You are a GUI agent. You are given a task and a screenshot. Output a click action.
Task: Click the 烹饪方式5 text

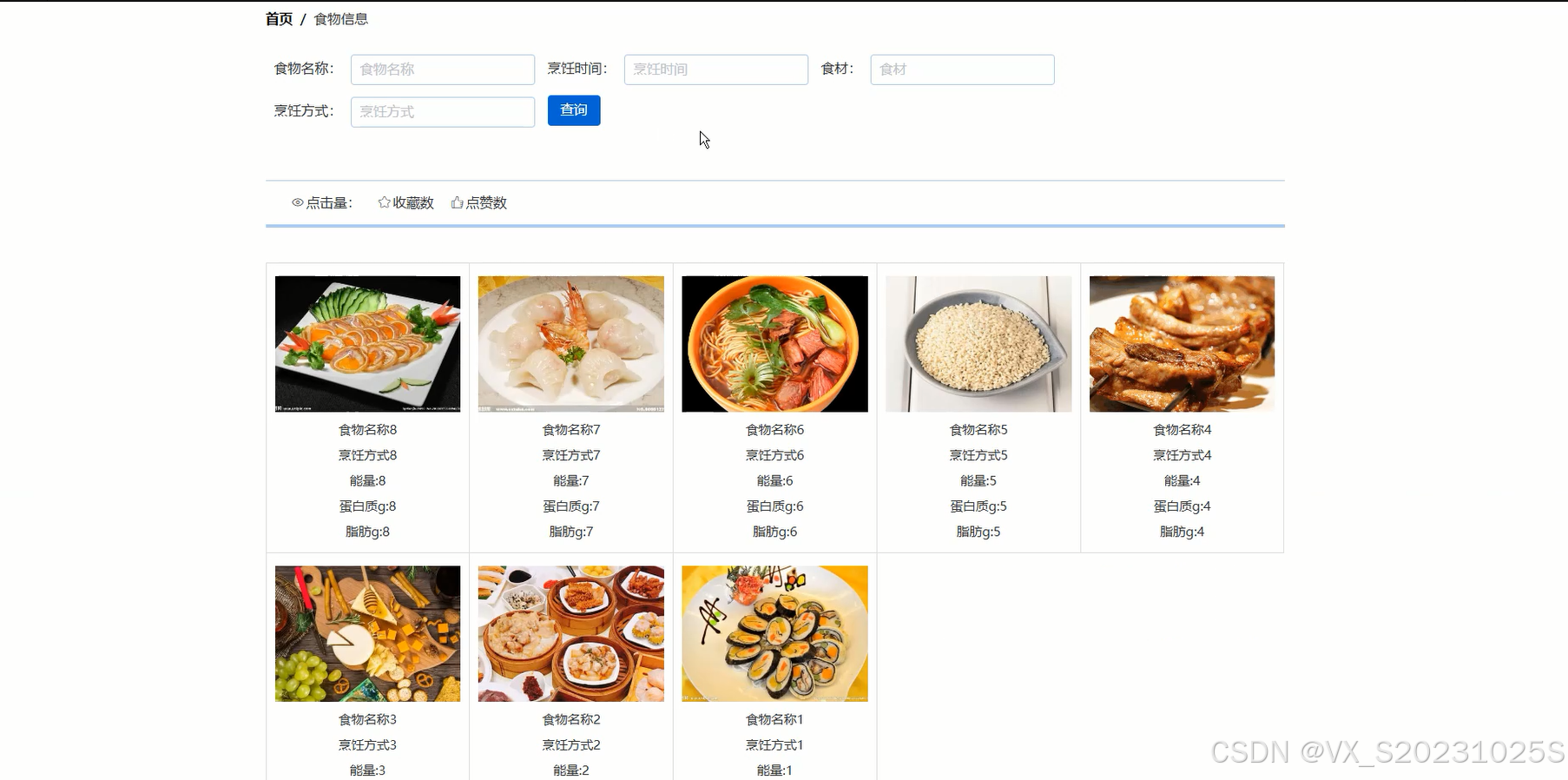(978, 455)
